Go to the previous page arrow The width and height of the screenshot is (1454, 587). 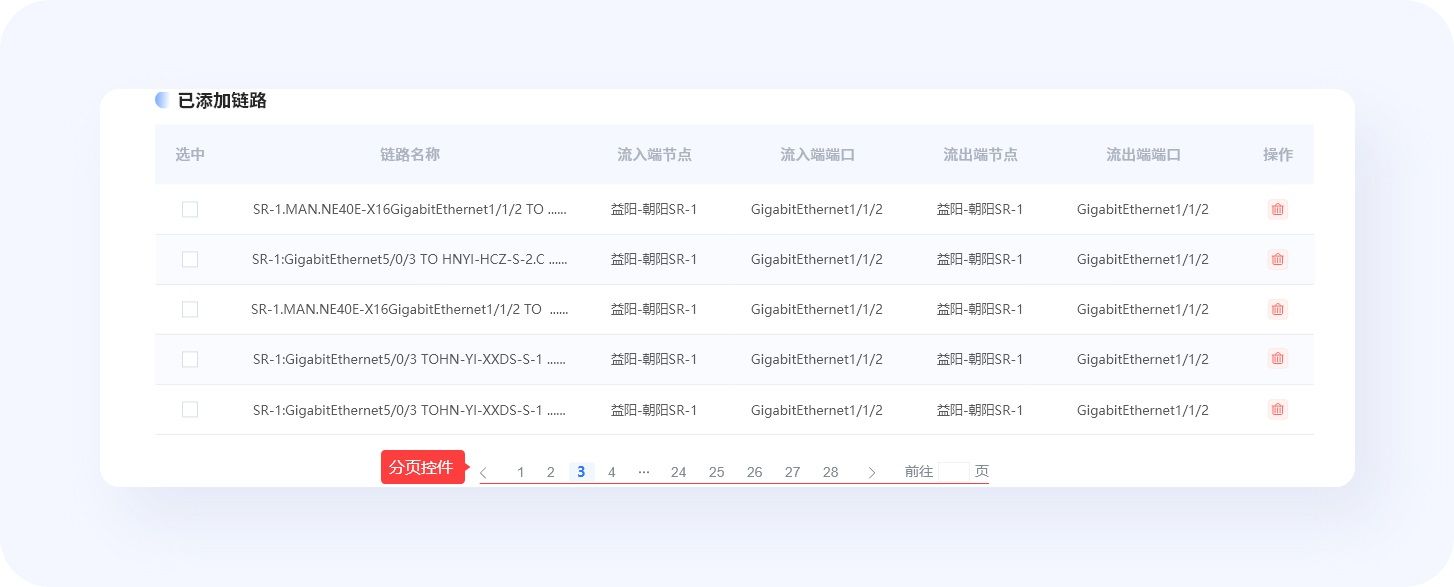[x=484, y=472]
